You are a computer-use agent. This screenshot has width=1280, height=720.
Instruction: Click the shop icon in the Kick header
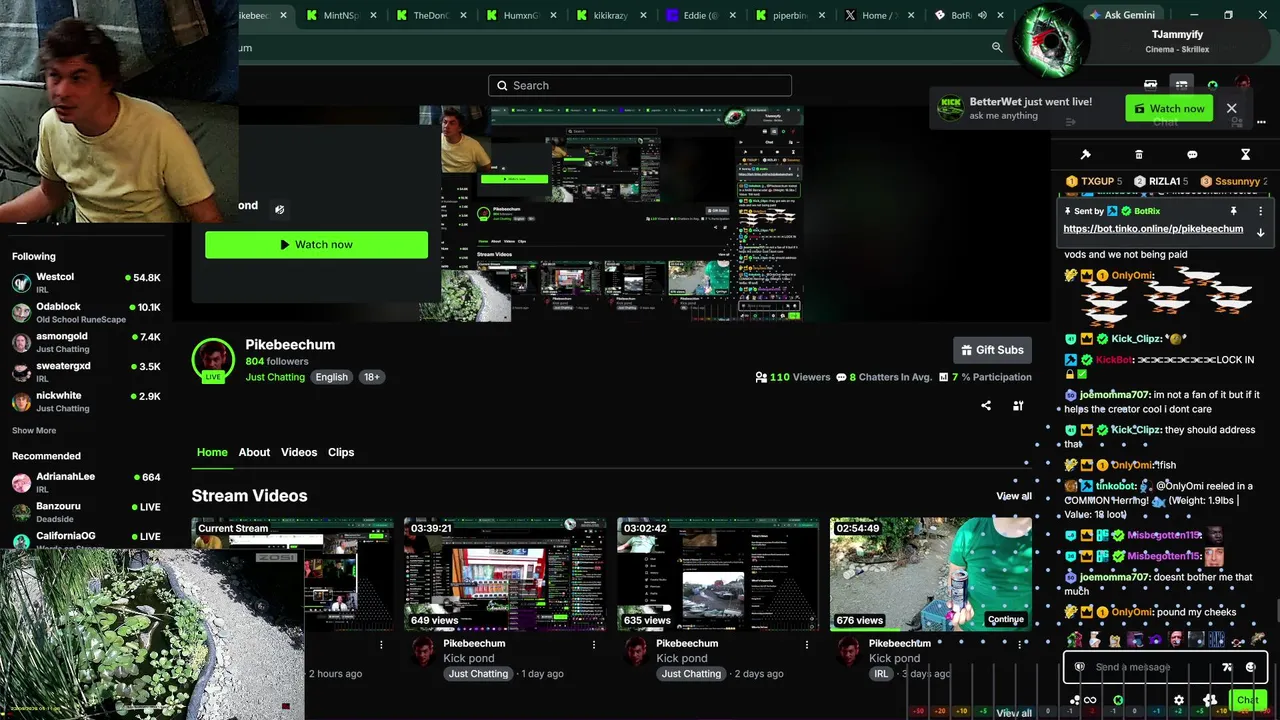(1151, 85)
